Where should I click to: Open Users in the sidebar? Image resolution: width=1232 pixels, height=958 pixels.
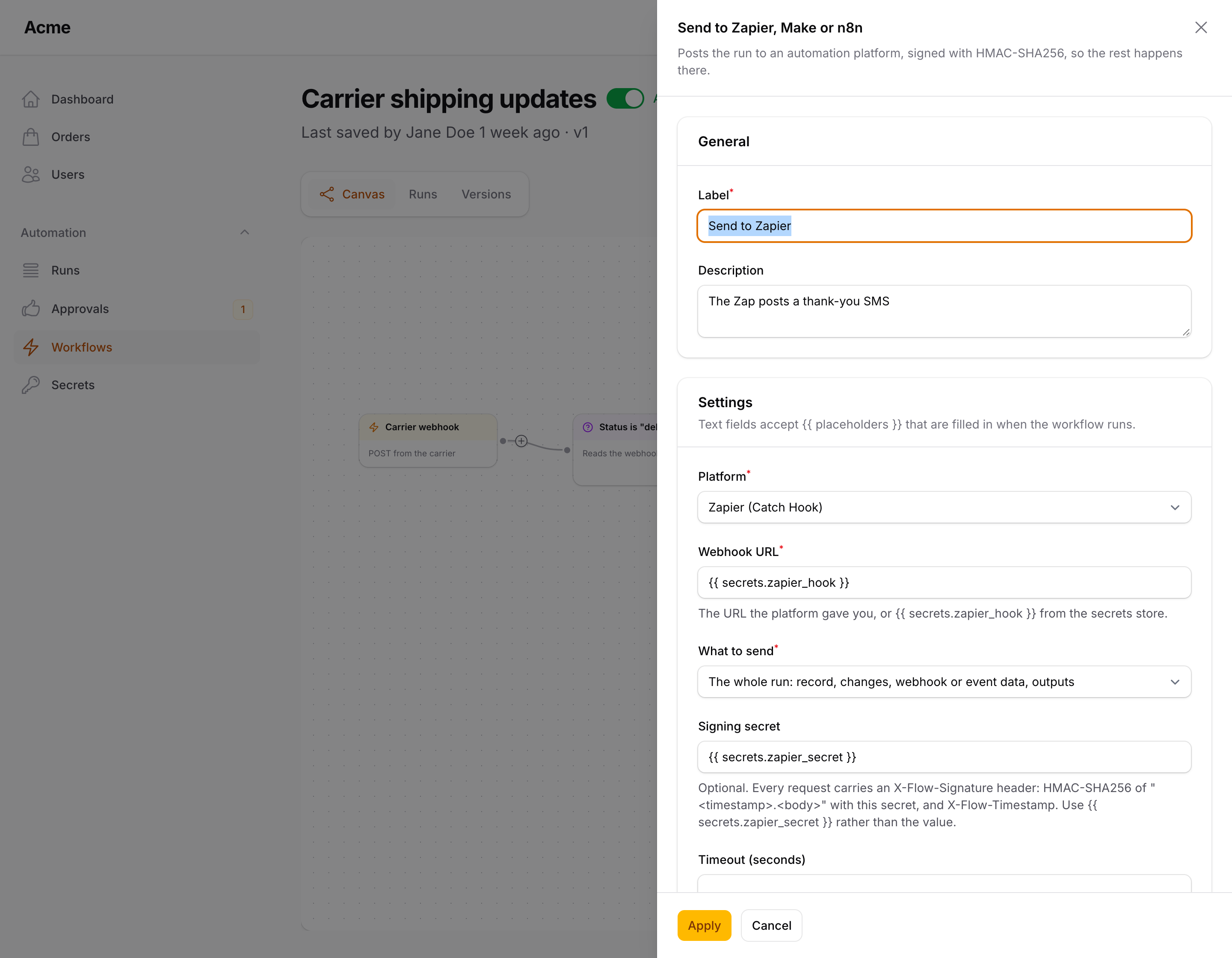pos(136,175)
